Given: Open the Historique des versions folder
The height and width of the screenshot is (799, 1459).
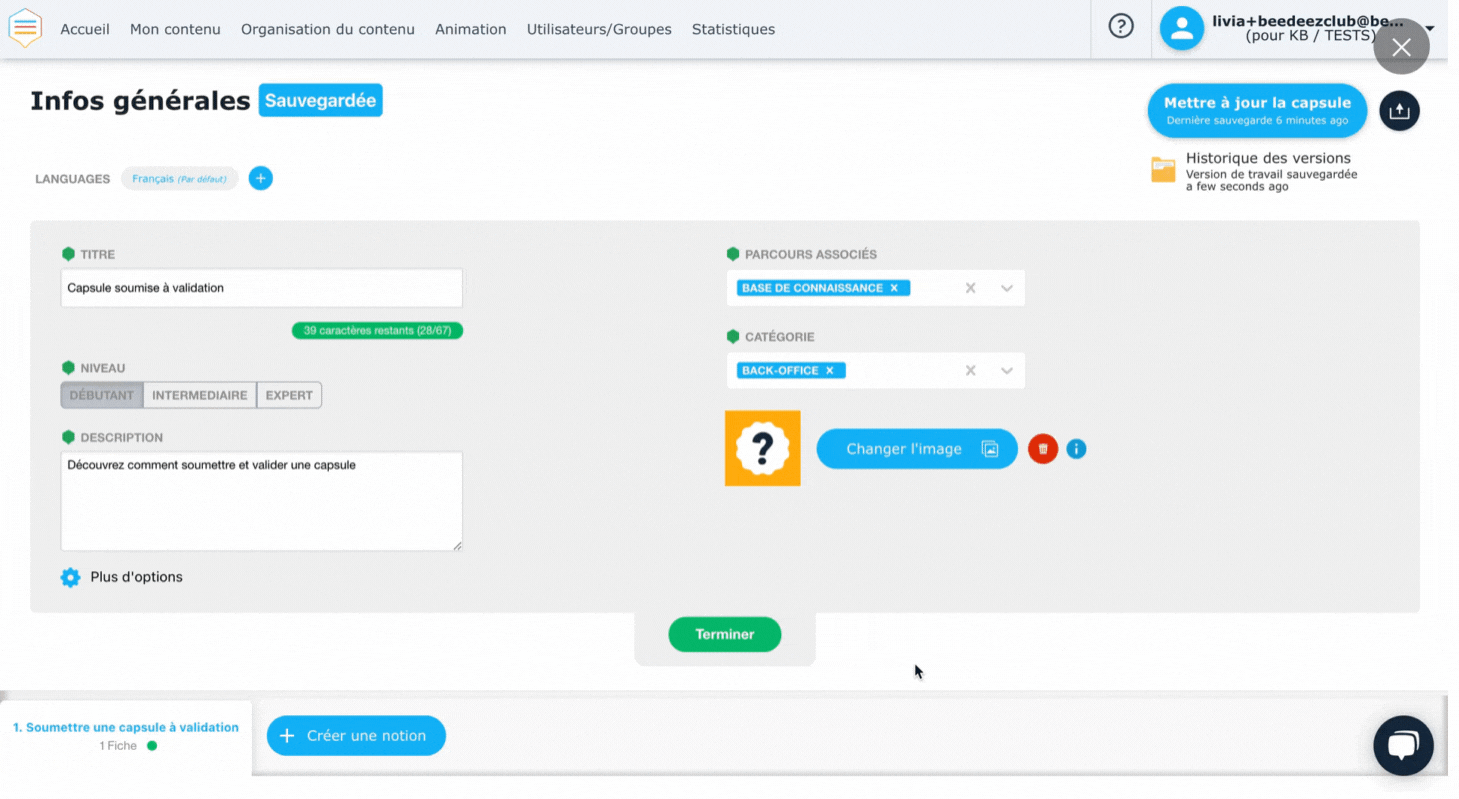Looking at the screenshot, I should [1163, 170].
